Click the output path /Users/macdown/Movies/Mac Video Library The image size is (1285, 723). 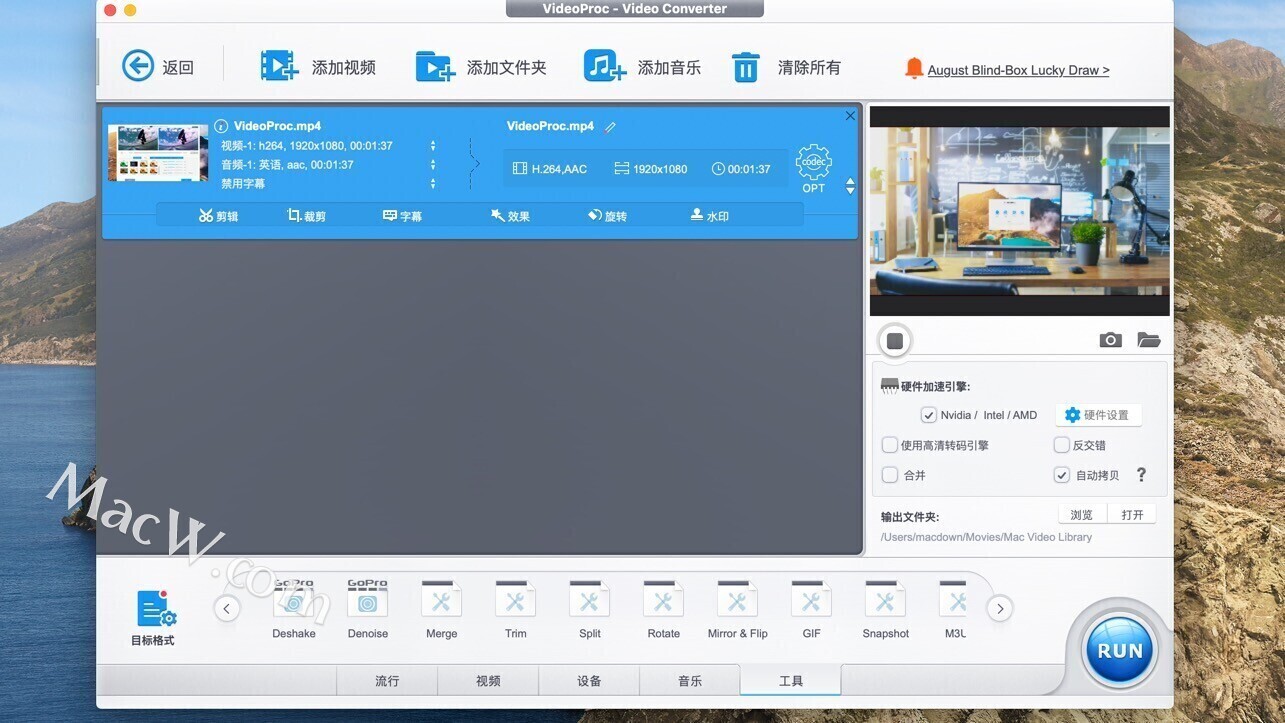[986, 537]
